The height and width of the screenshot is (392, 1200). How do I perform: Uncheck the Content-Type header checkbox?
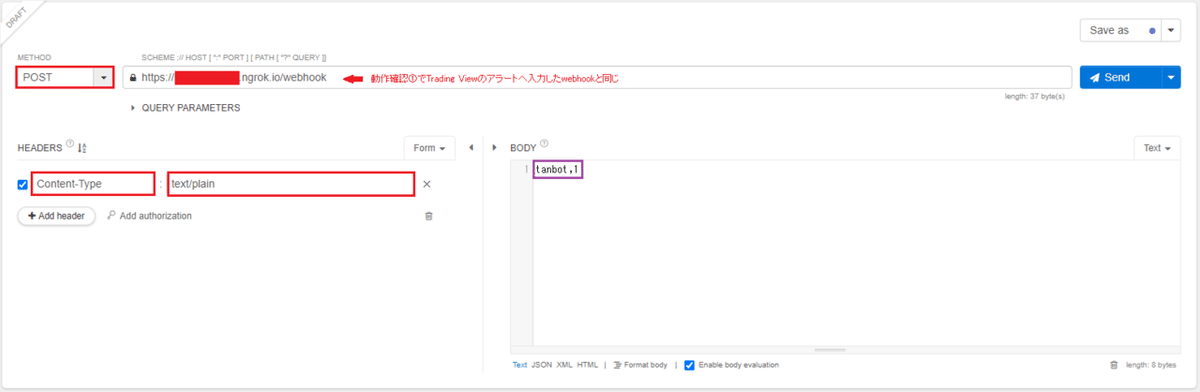[x=23, y=184]
